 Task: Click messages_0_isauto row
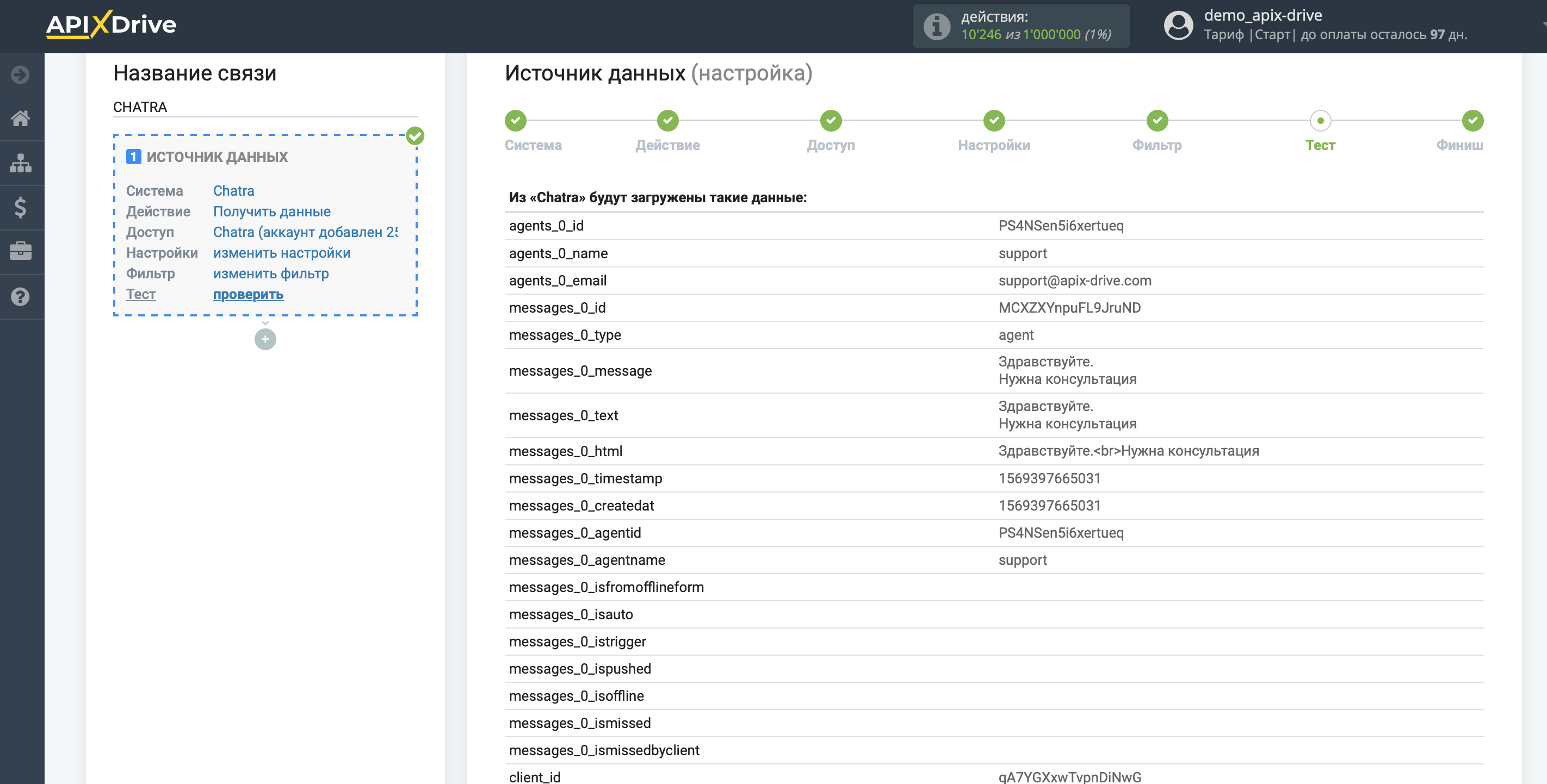click(994, 615)
